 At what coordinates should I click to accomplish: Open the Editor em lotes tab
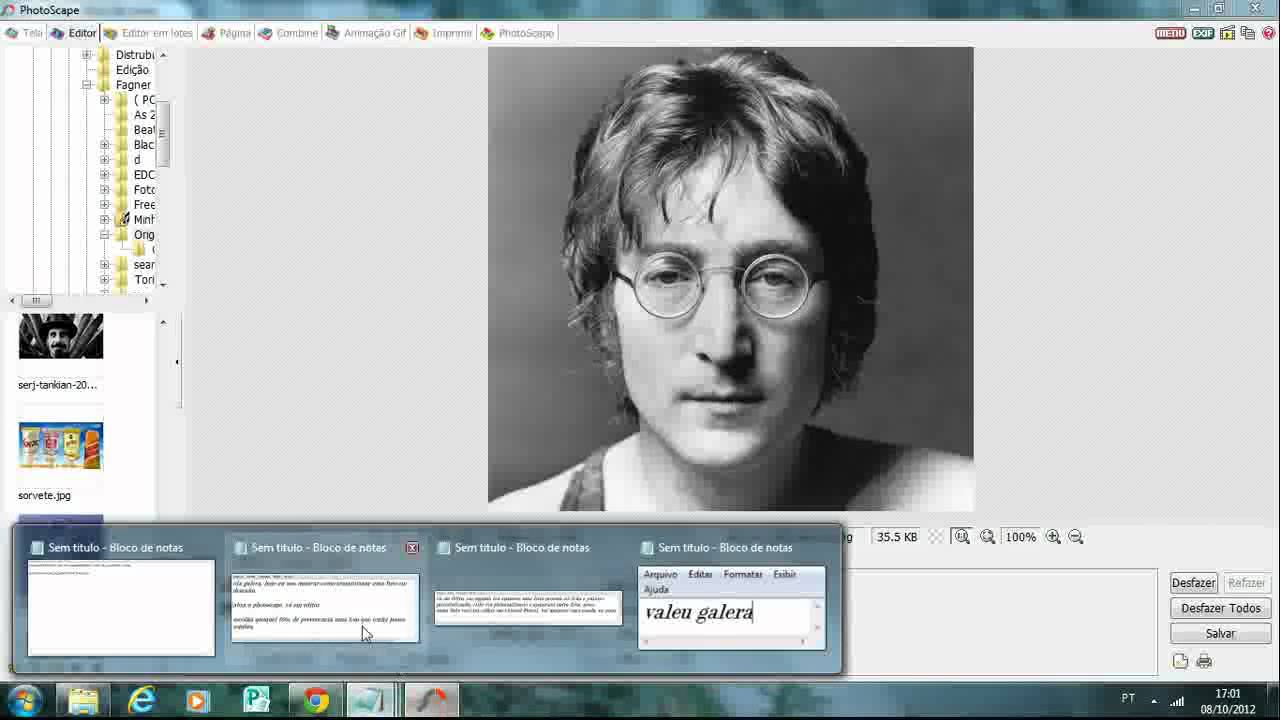click(148, 33)
